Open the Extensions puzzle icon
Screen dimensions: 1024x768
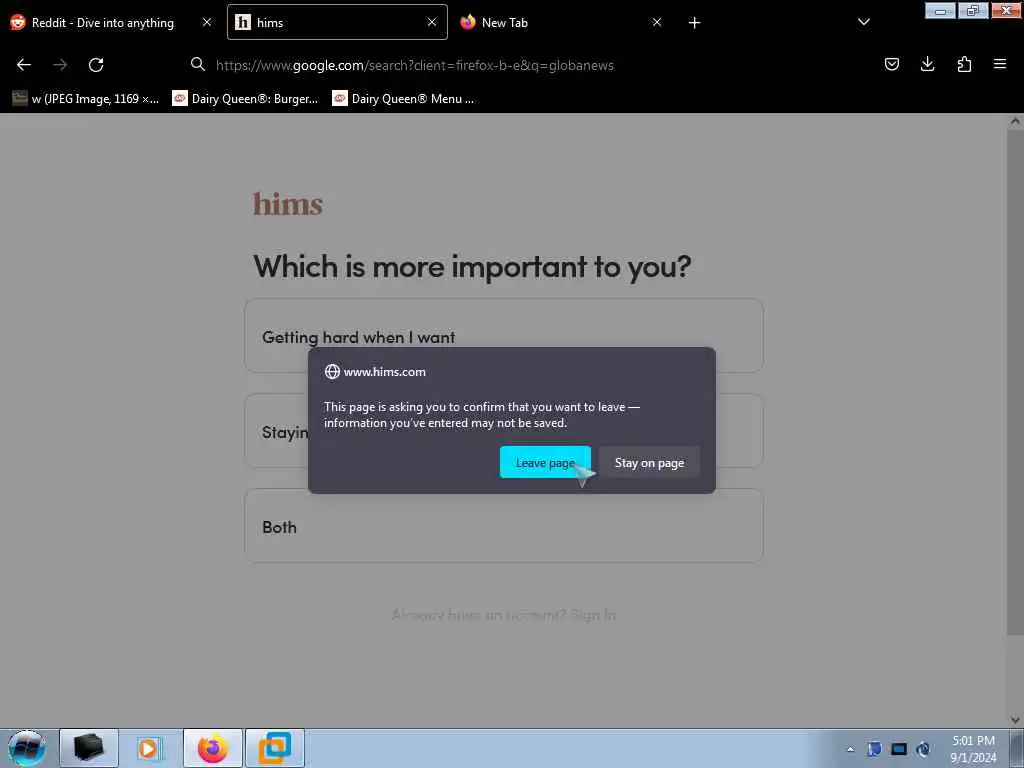(964, 64)
